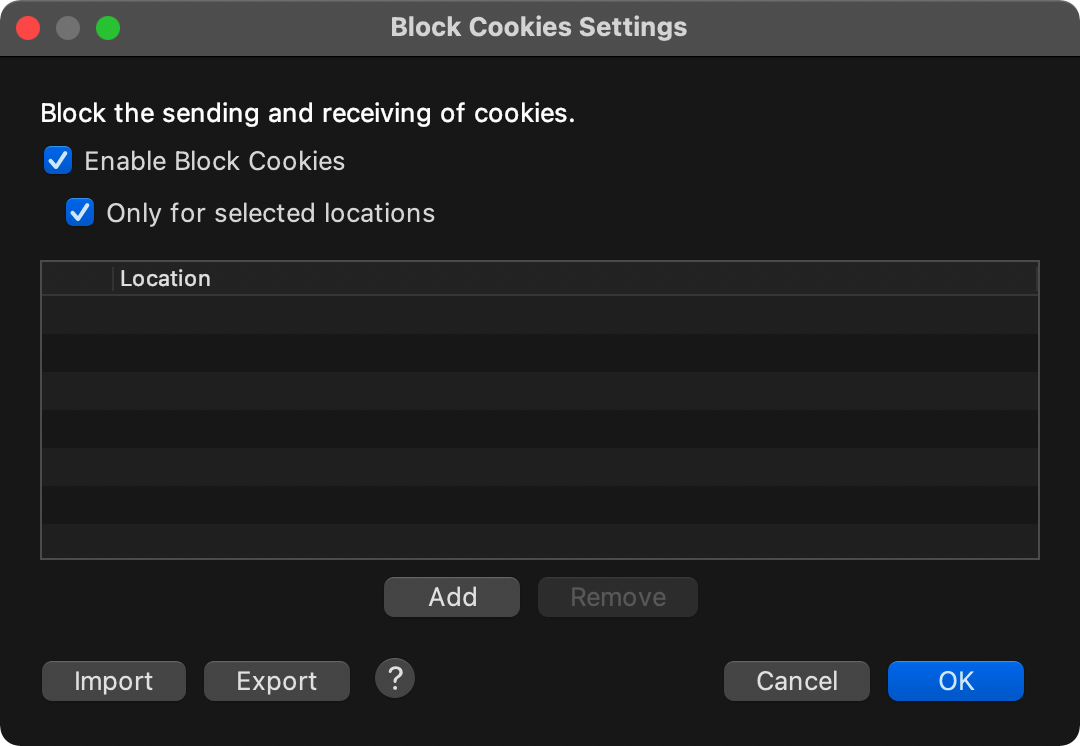Confirm settings with the OK button
Image resolution: width=1080 pixels, height=746 pixels.
click(x=955, y=681)
